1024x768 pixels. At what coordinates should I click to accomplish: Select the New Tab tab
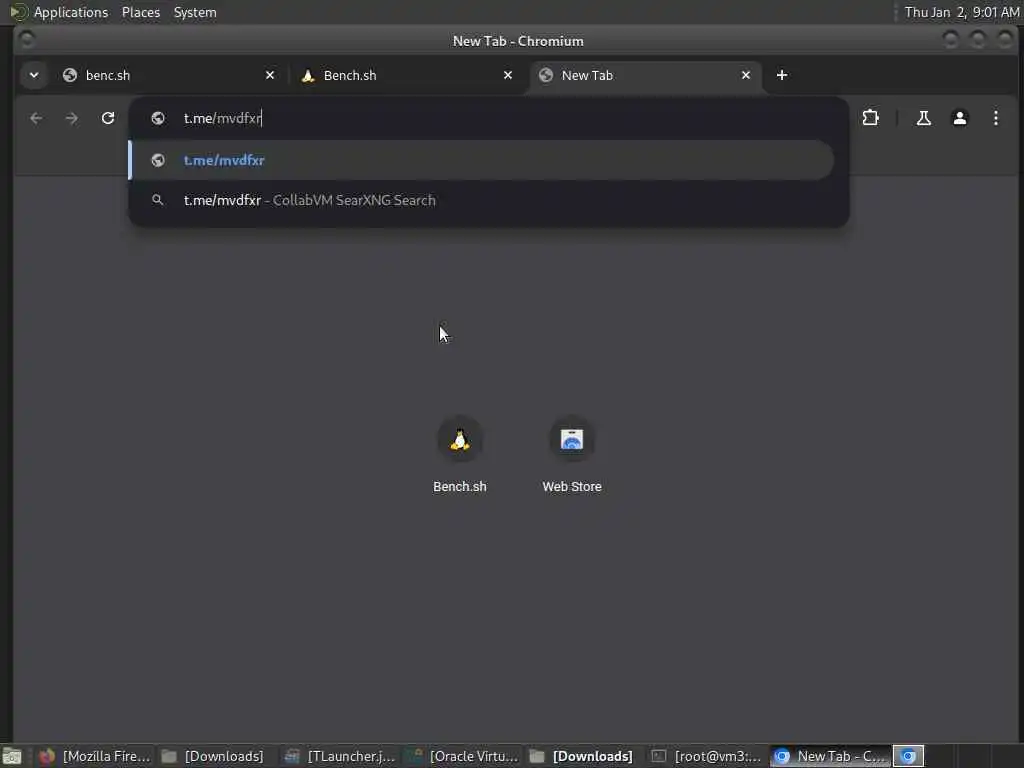point(645,76)
